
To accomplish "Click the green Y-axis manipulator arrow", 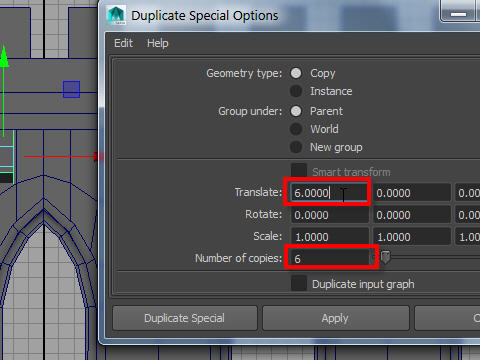I will coord(4,57).
